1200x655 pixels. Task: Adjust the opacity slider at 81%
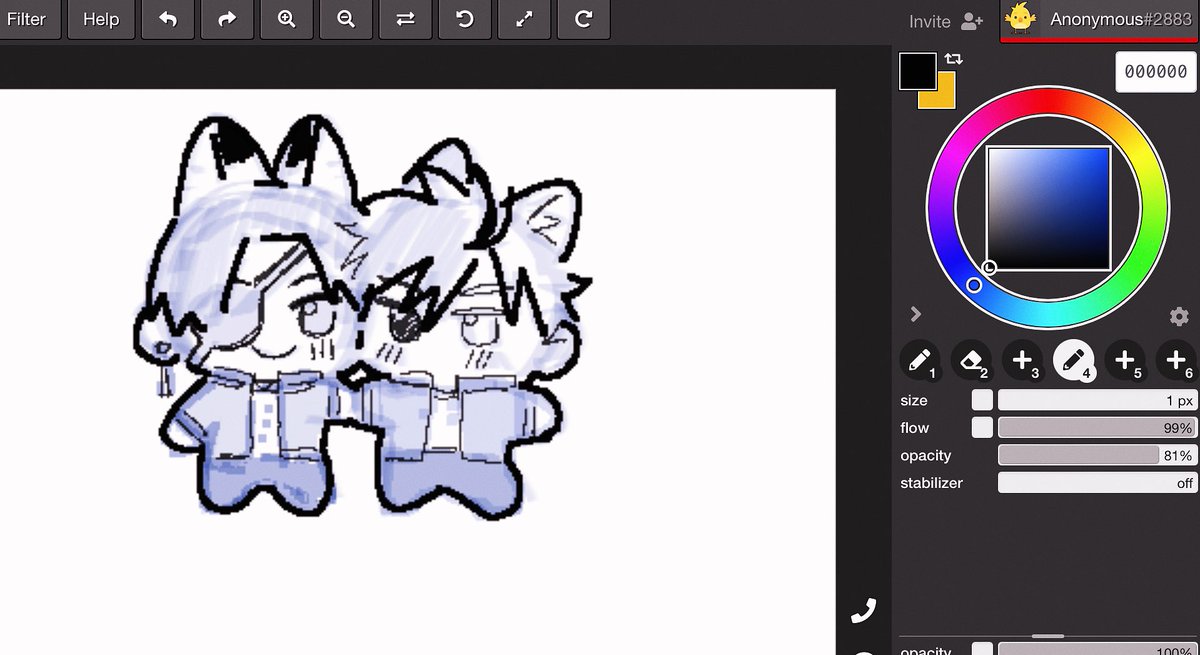1097,455
